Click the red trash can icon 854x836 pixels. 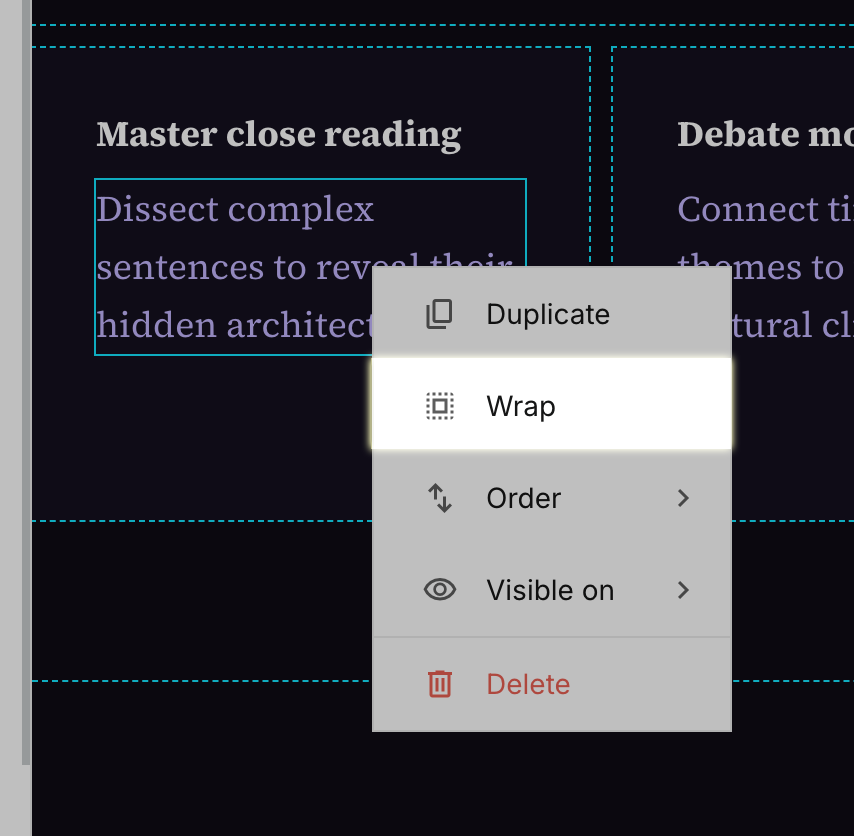pos(440,684)
